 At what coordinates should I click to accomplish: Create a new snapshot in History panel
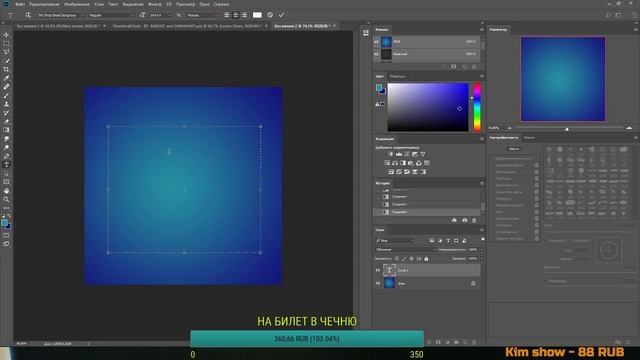464,220
